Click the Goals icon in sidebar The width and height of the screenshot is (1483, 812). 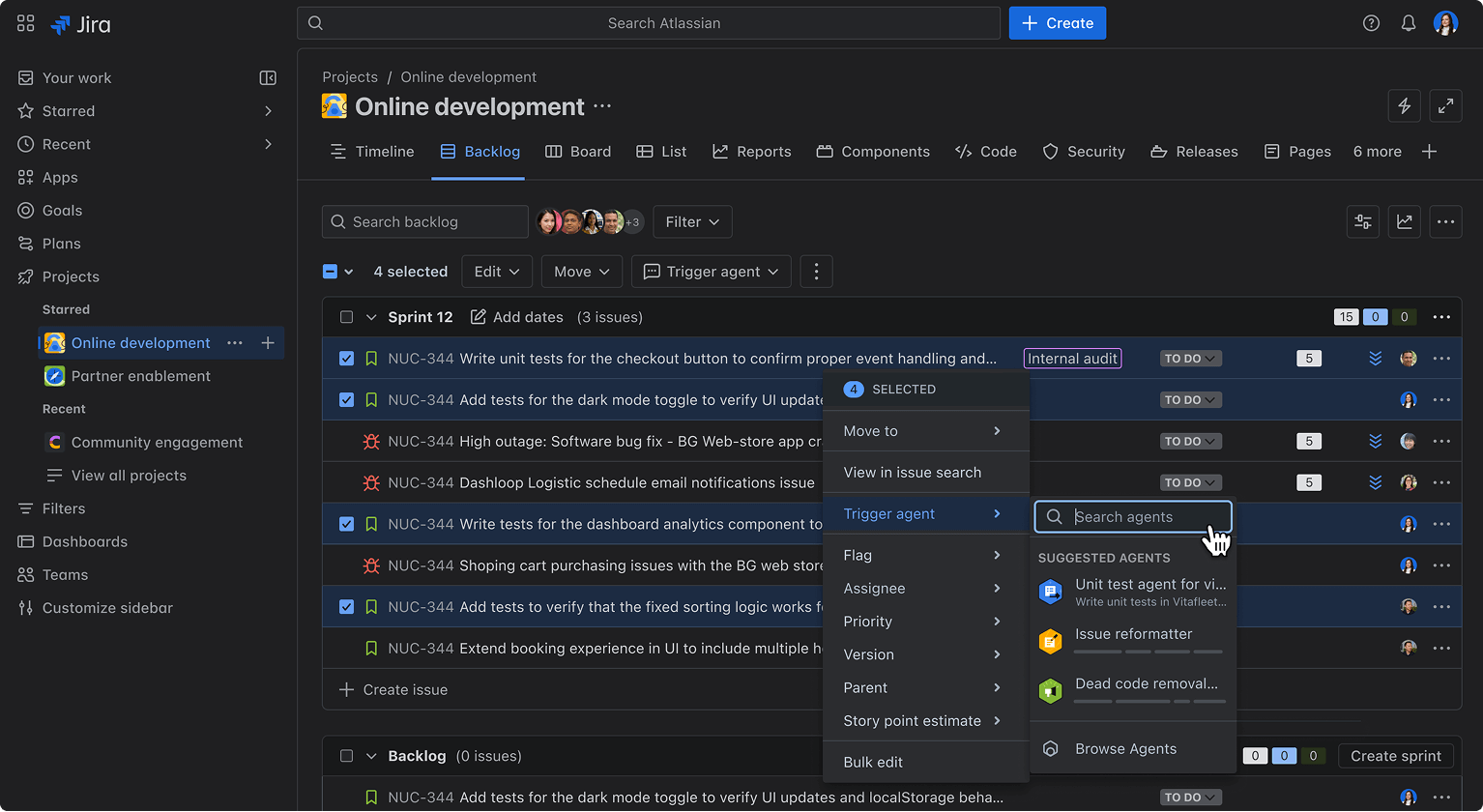coord(26,211)
